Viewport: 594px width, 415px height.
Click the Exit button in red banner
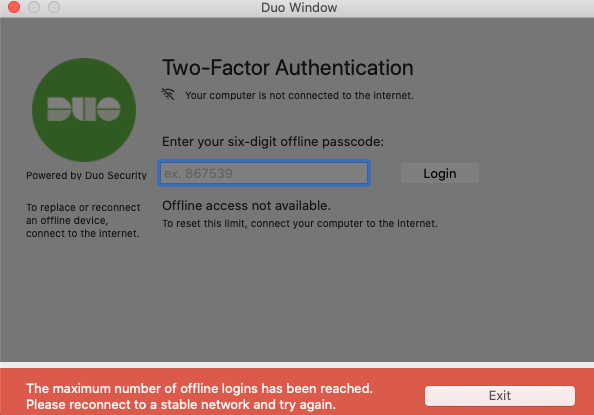(x=500, y=396)
